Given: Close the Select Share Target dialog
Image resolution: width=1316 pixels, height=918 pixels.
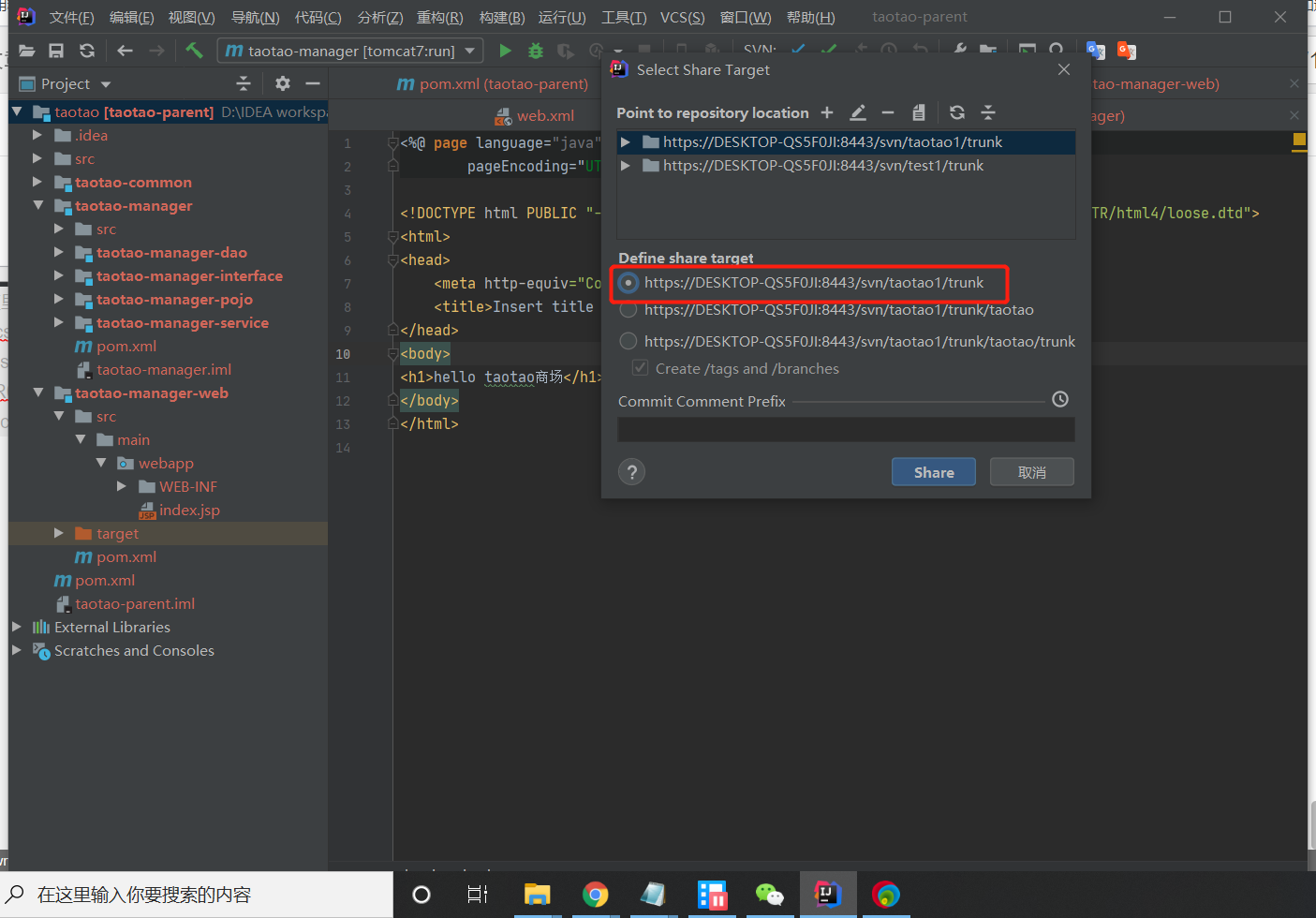Looking at the screenshot, I should pos(1064,69).
